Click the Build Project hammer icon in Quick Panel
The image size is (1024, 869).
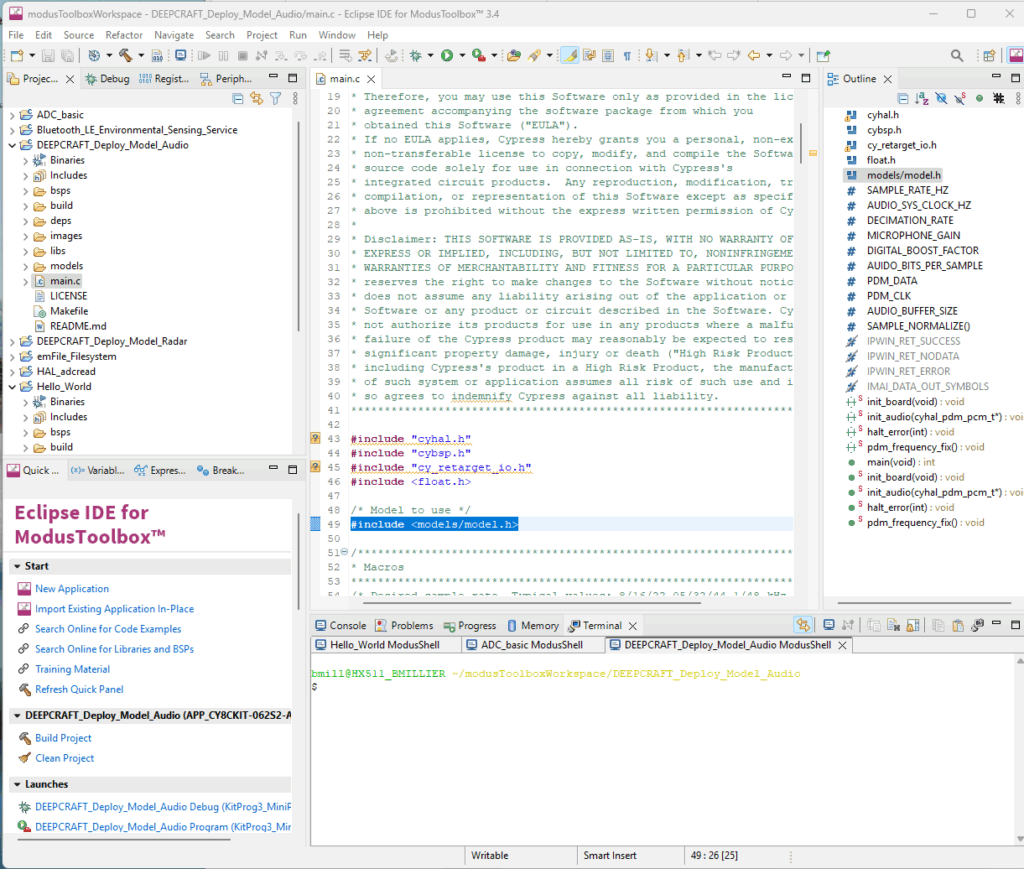tap(25, 738)
